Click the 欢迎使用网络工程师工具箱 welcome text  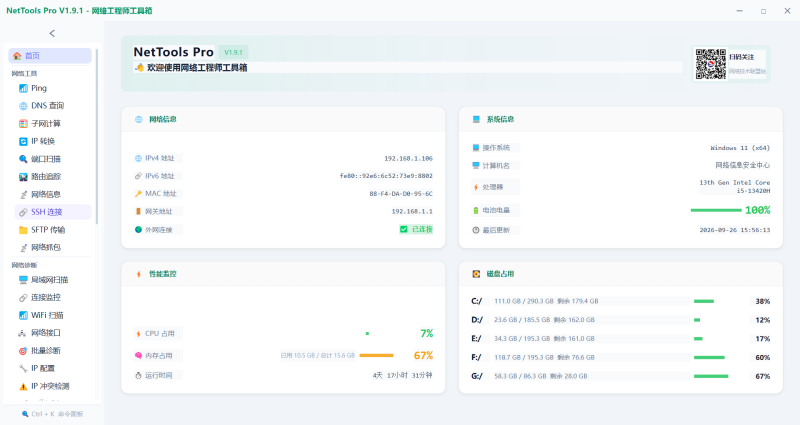(197, 68)
